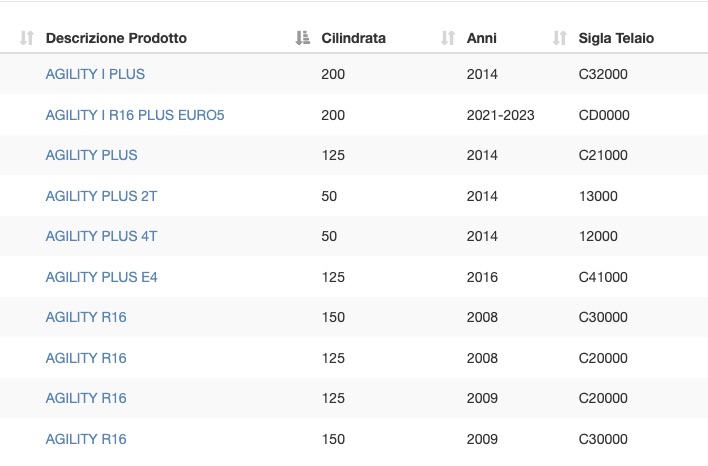Select the row with telaio CD0000

354,115
